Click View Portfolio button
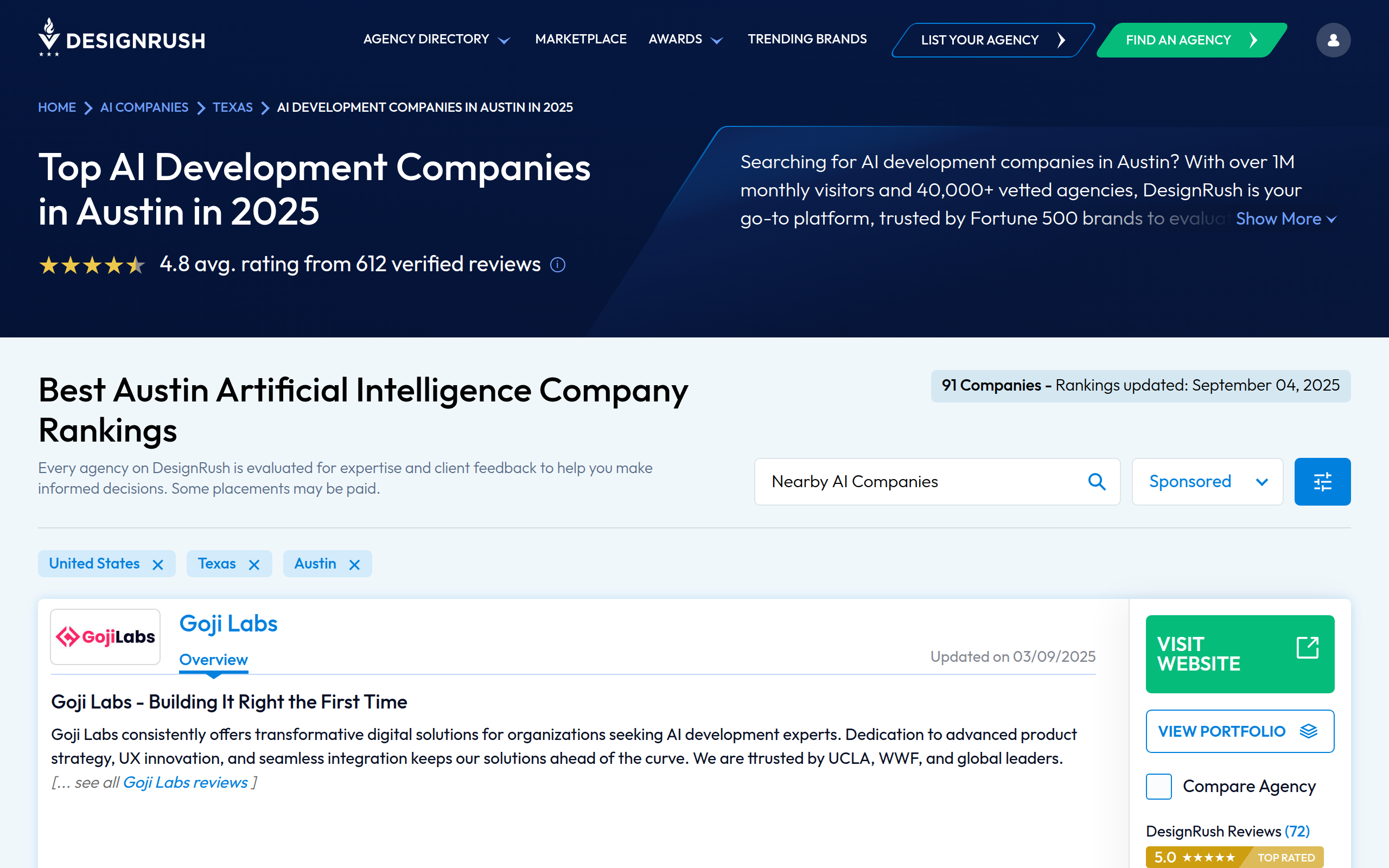Screen dimensions: 1389x868 point(1240,731)
